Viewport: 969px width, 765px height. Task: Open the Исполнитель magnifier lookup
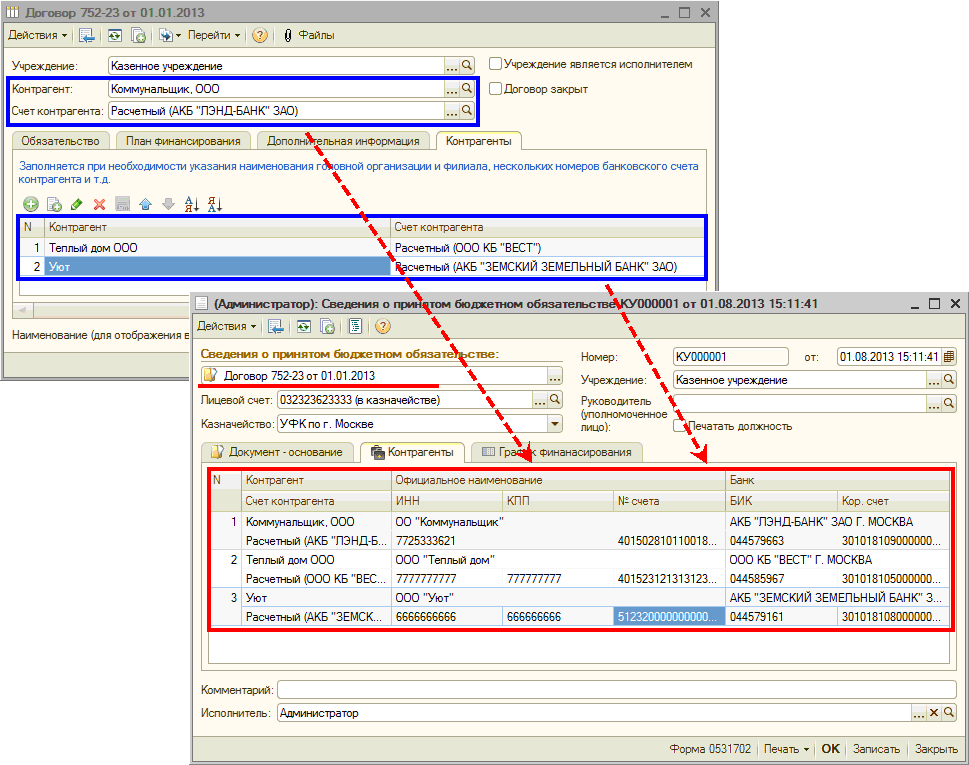[x=949, y=712]
